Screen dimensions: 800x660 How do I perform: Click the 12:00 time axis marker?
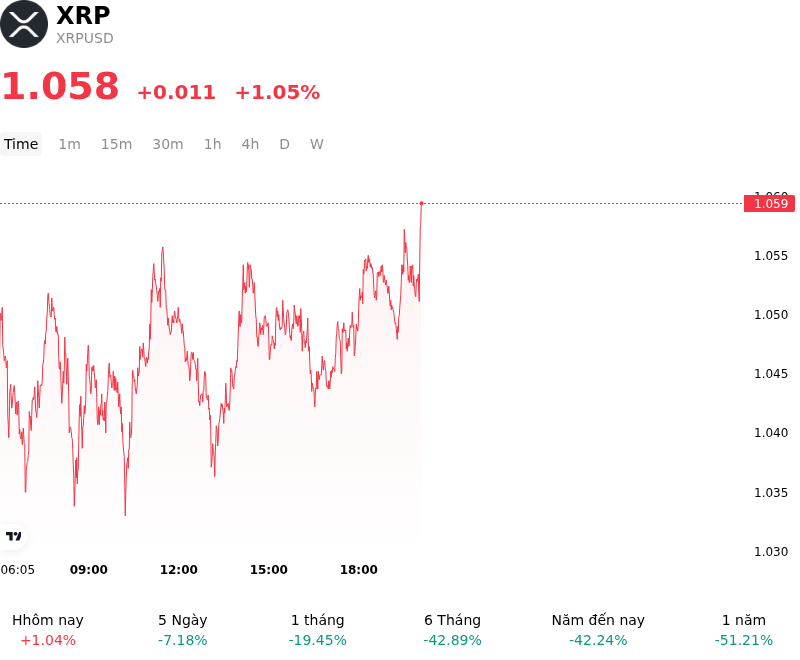(x=179, y=570)
